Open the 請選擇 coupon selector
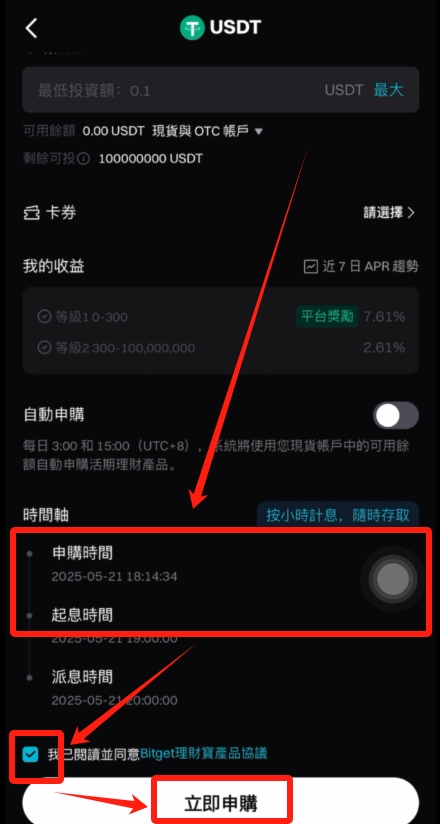The height and width of the screenshot is (824, 440). [x=389, y=213]
